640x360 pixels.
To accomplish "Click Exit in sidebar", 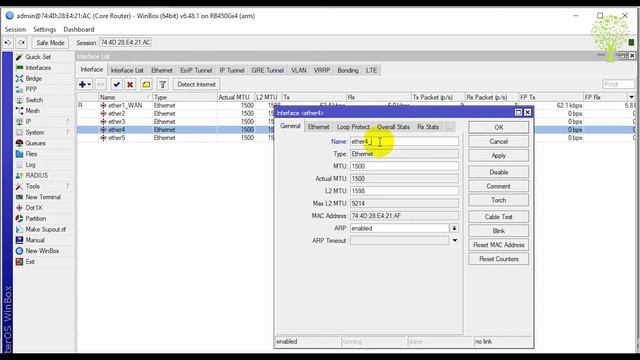I will [30, 262].
